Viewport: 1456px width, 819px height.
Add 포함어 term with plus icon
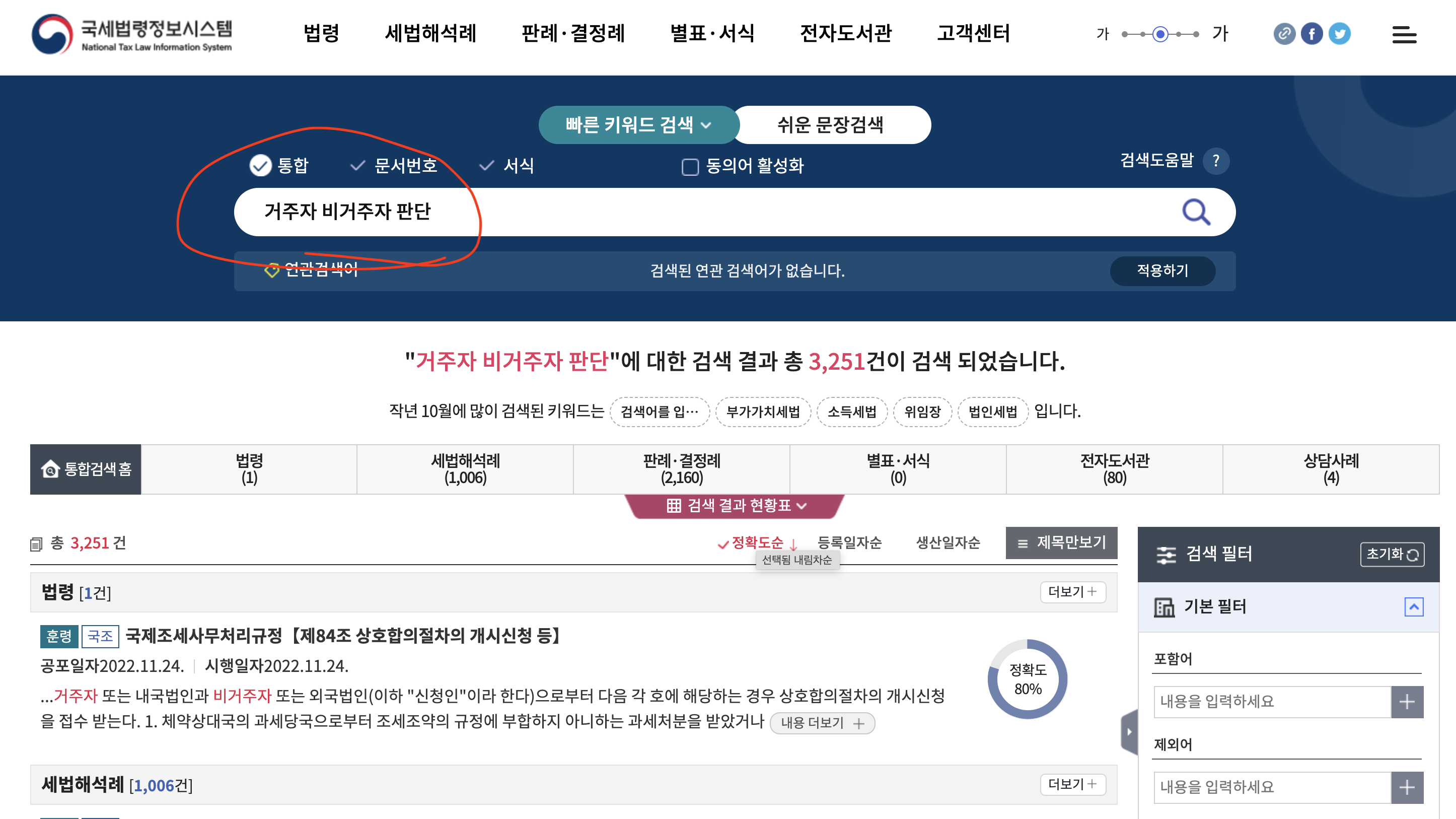(x=1406, y=702)
